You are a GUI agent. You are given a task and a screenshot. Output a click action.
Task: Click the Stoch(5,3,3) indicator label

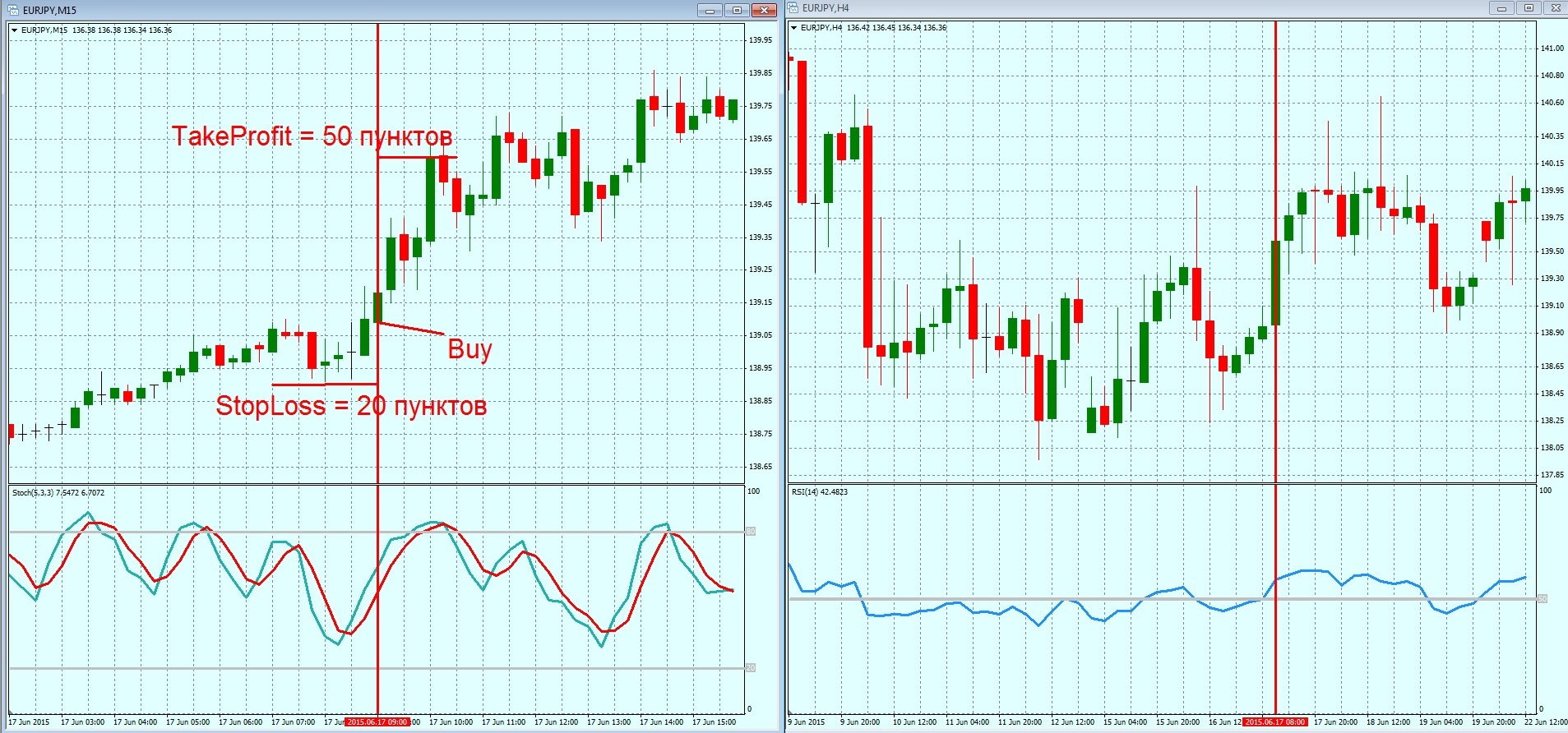(58, 493)
